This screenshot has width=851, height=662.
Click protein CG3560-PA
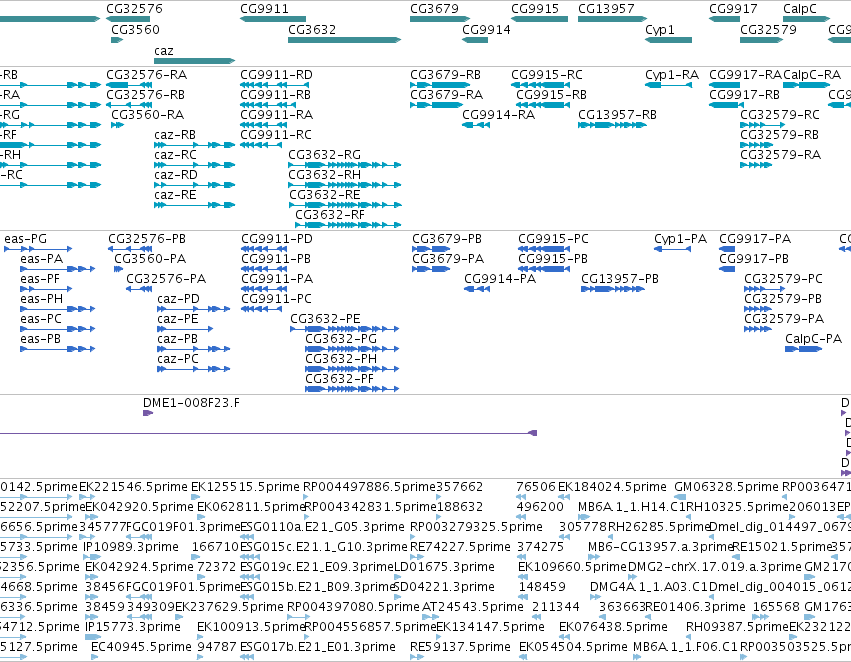[118, 269]
